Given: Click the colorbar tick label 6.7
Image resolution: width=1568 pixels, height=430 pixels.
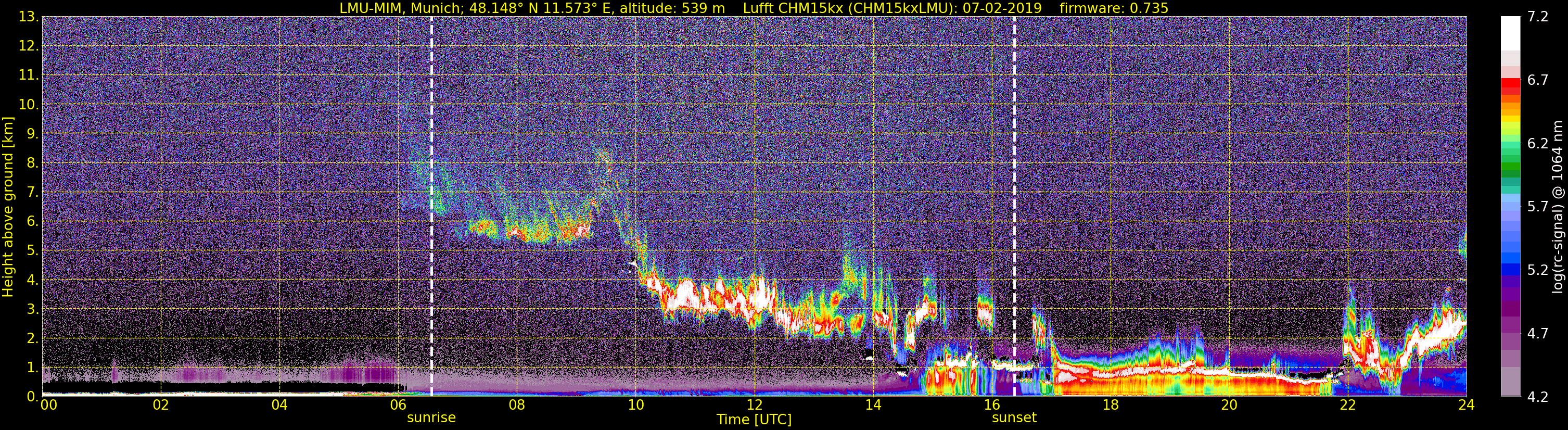Looking at the screenshot, I should coord(1538,80).
